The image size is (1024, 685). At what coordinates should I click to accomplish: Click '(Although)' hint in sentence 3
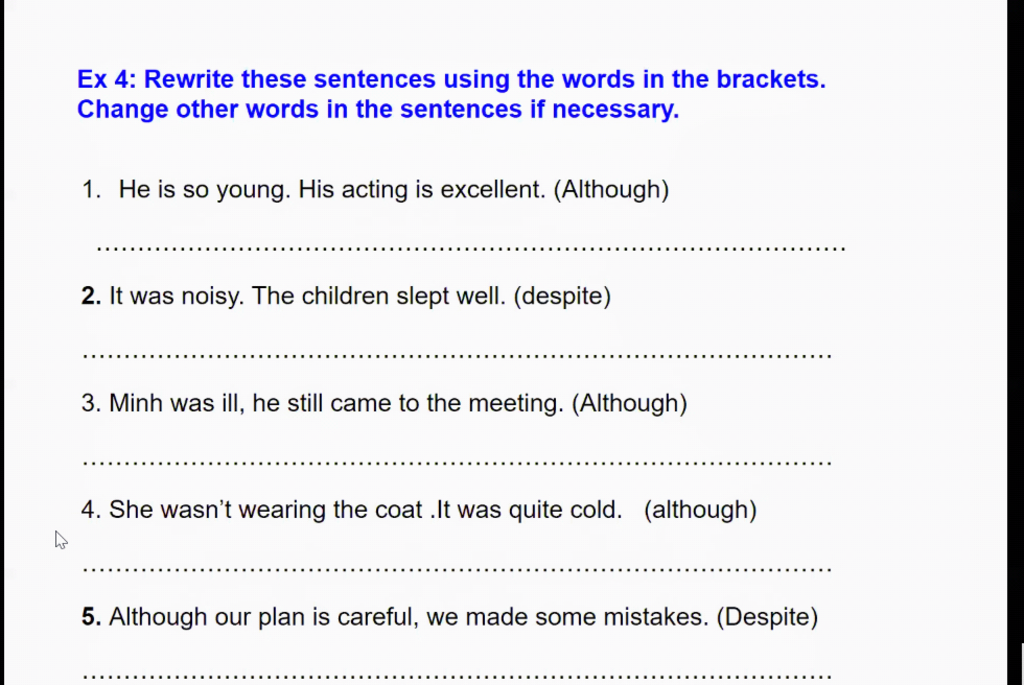click(x=630, y=404)
